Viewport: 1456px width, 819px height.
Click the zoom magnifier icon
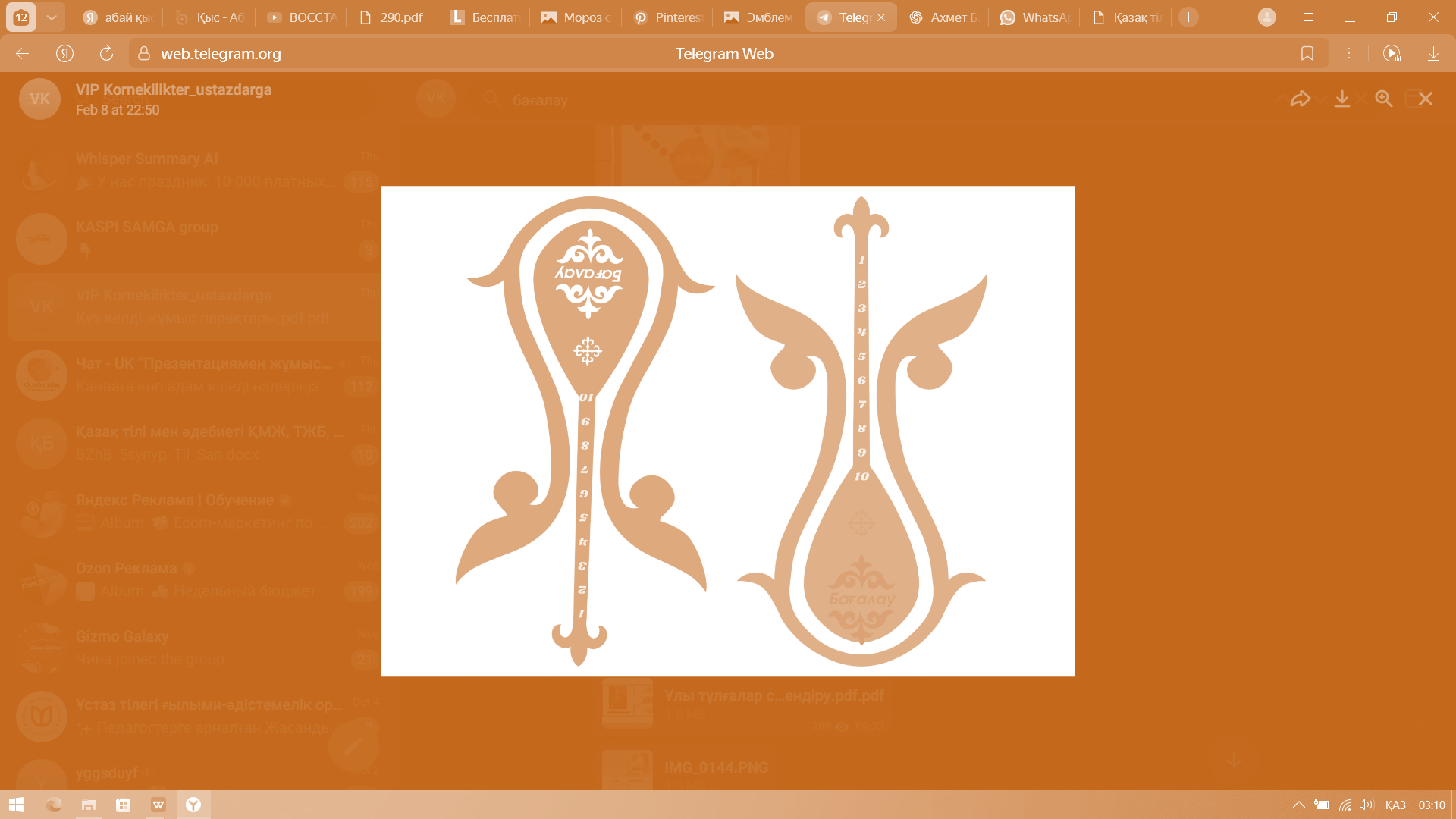1383,99
